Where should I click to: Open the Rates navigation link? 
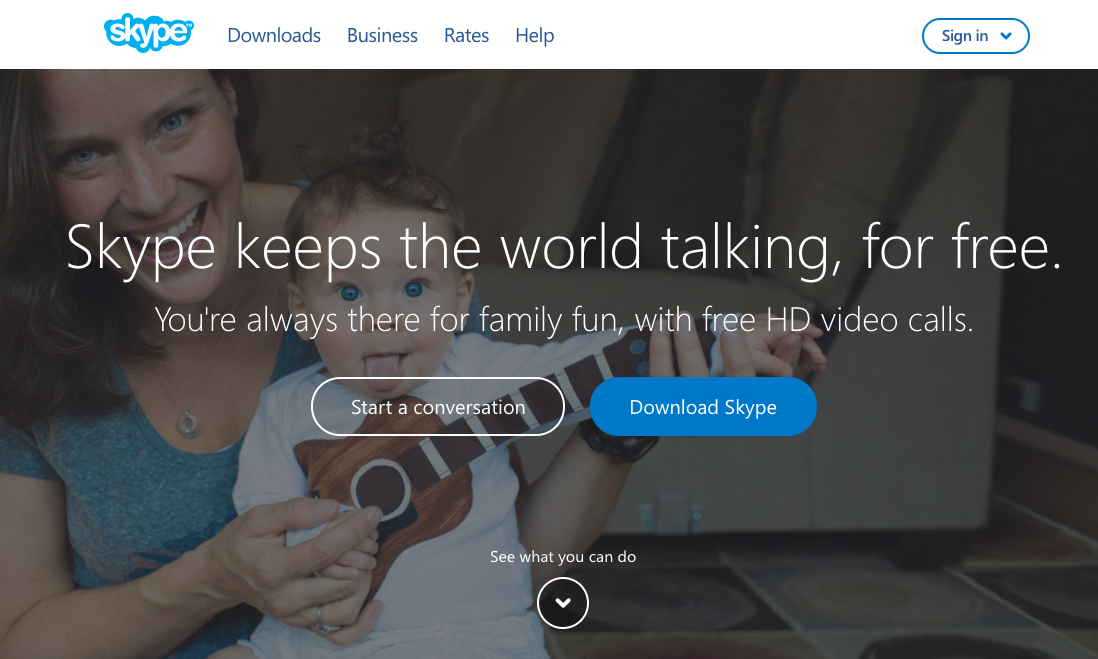coord(466,36)
